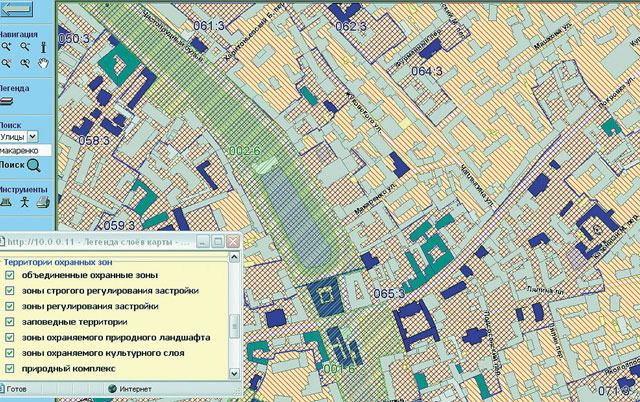Uncheck зоны строгого регулирования застройки layer
The width and height of the screenshot is (640, 402).
pos(9,291)
